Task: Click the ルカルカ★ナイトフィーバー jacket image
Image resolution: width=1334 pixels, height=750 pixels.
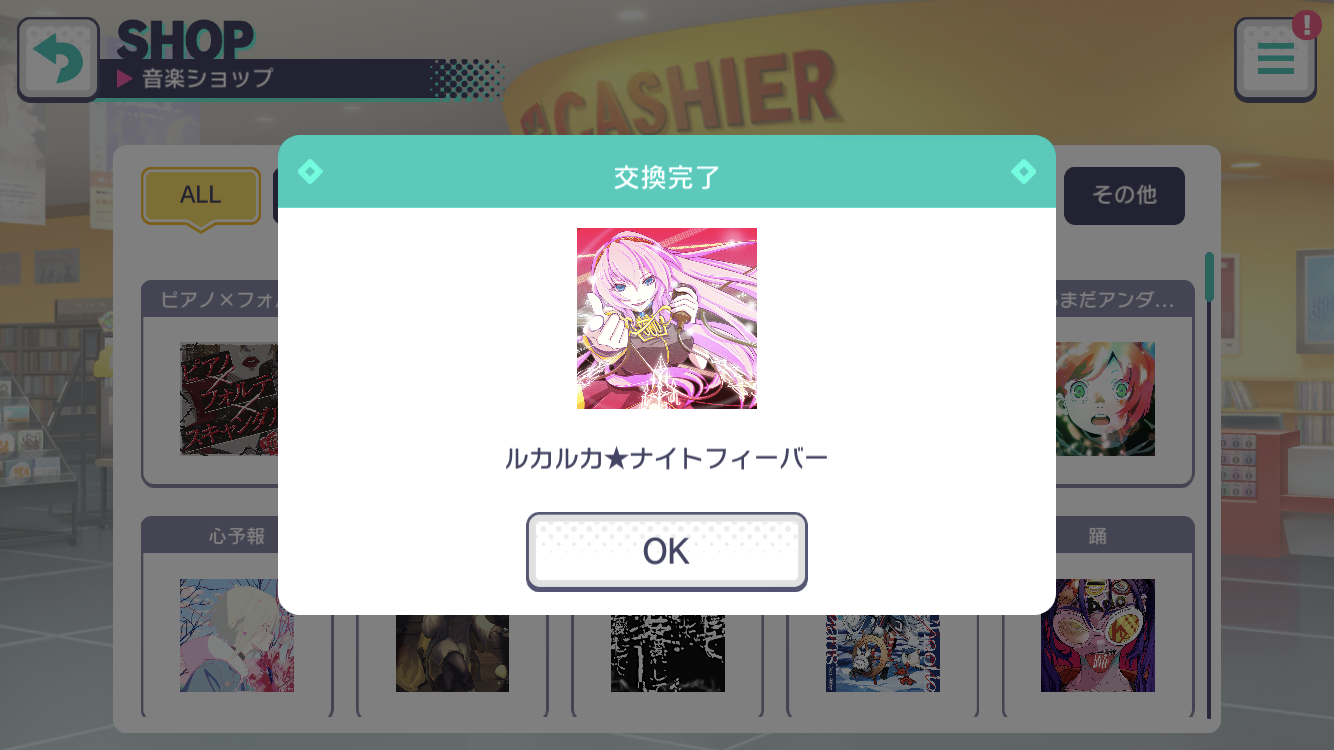Action: [x=667, y=318]
